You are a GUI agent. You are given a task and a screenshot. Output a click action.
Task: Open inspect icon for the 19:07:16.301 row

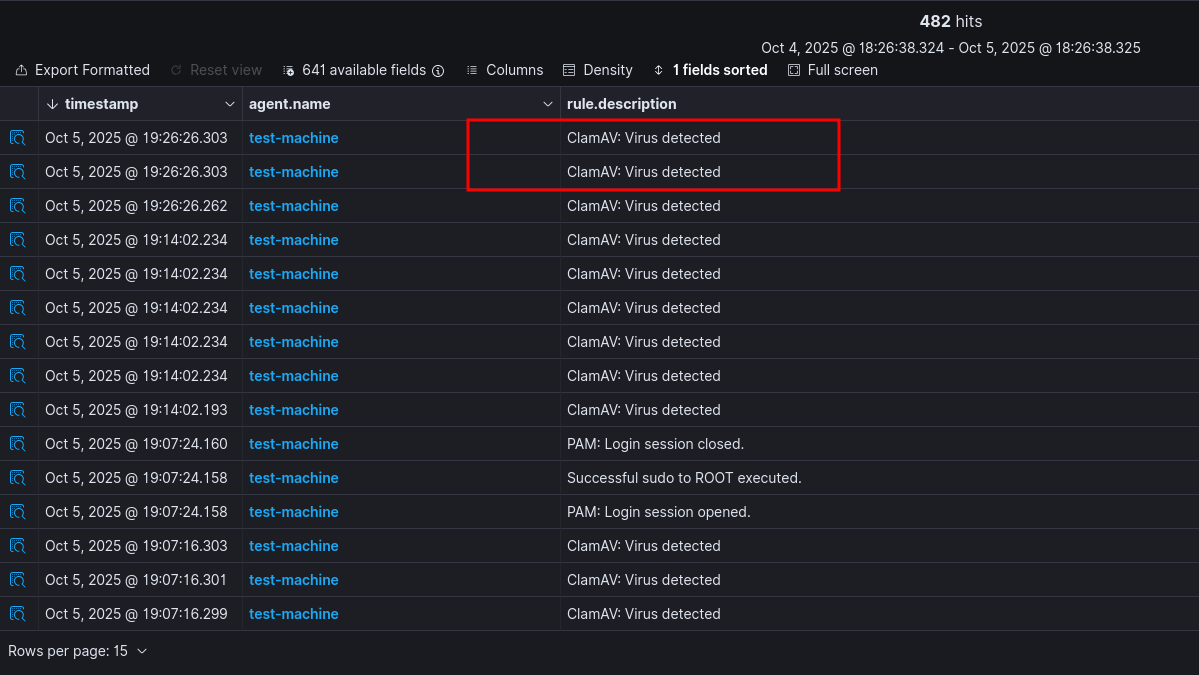(x=18, y=580)
